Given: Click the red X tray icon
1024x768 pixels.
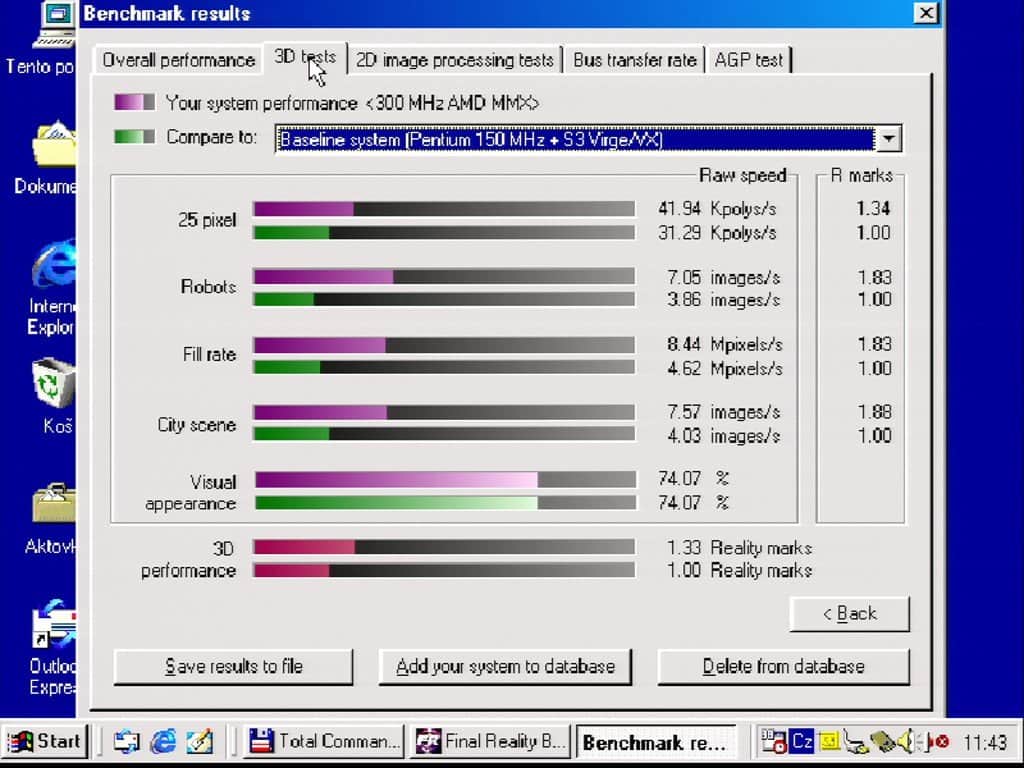Looking at the screenshot, I should pyautogui.click(x=938, y=742).
